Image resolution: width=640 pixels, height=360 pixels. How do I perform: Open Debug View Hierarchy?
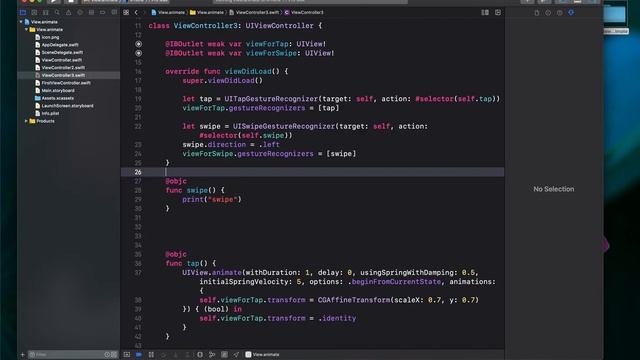[x=200, y=354]
